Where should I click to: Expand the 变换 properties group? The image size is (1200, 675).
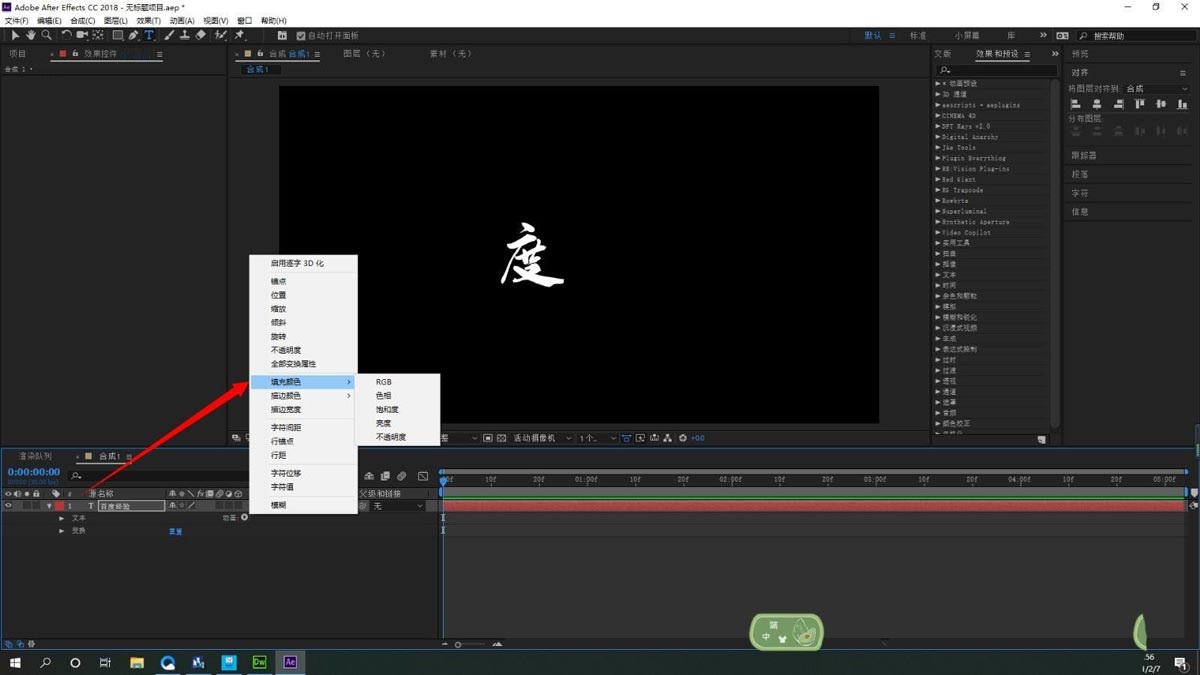(x=62, y=530)
